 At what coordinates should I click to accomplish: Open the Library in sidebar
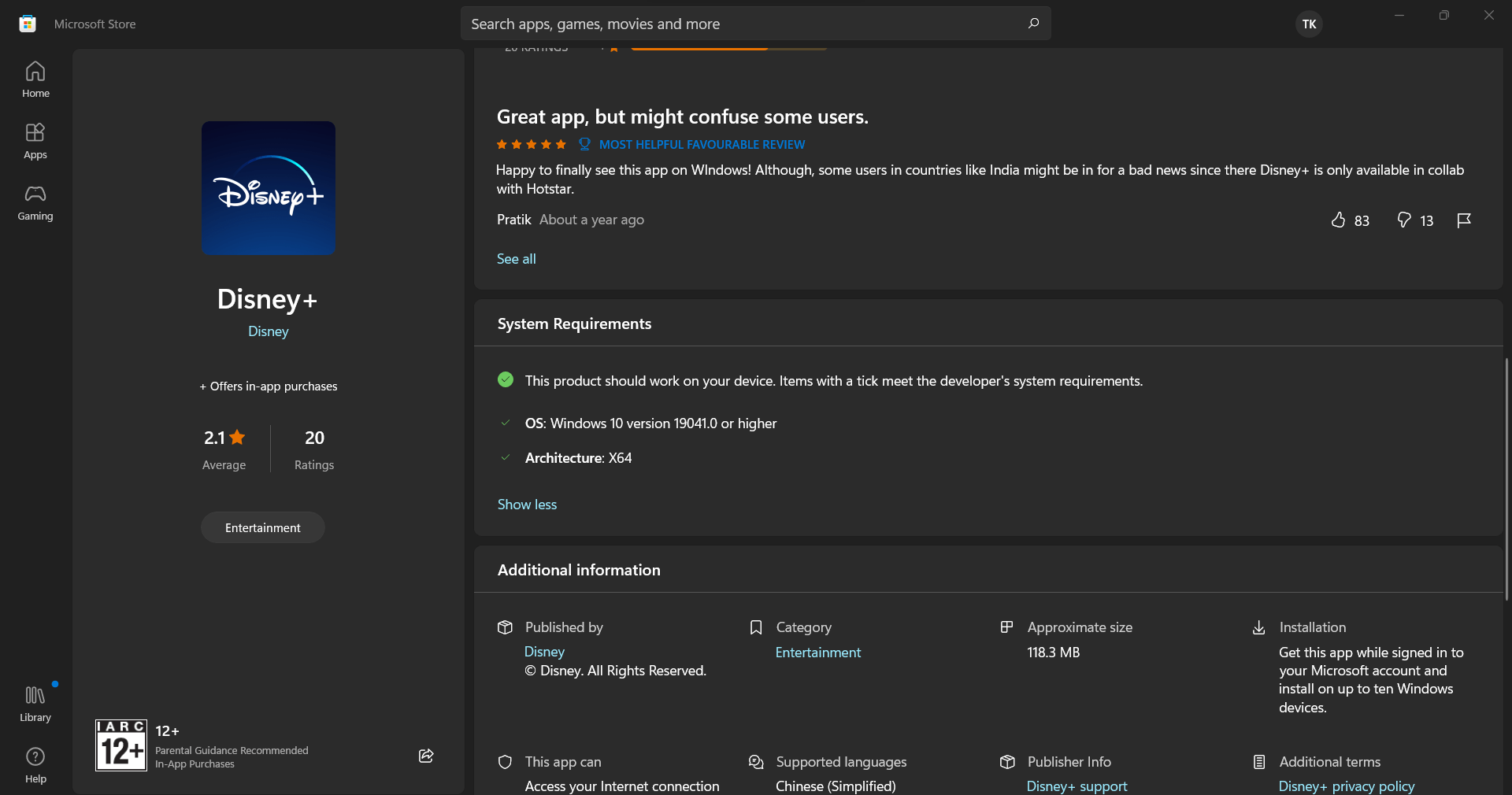[35, 704]
